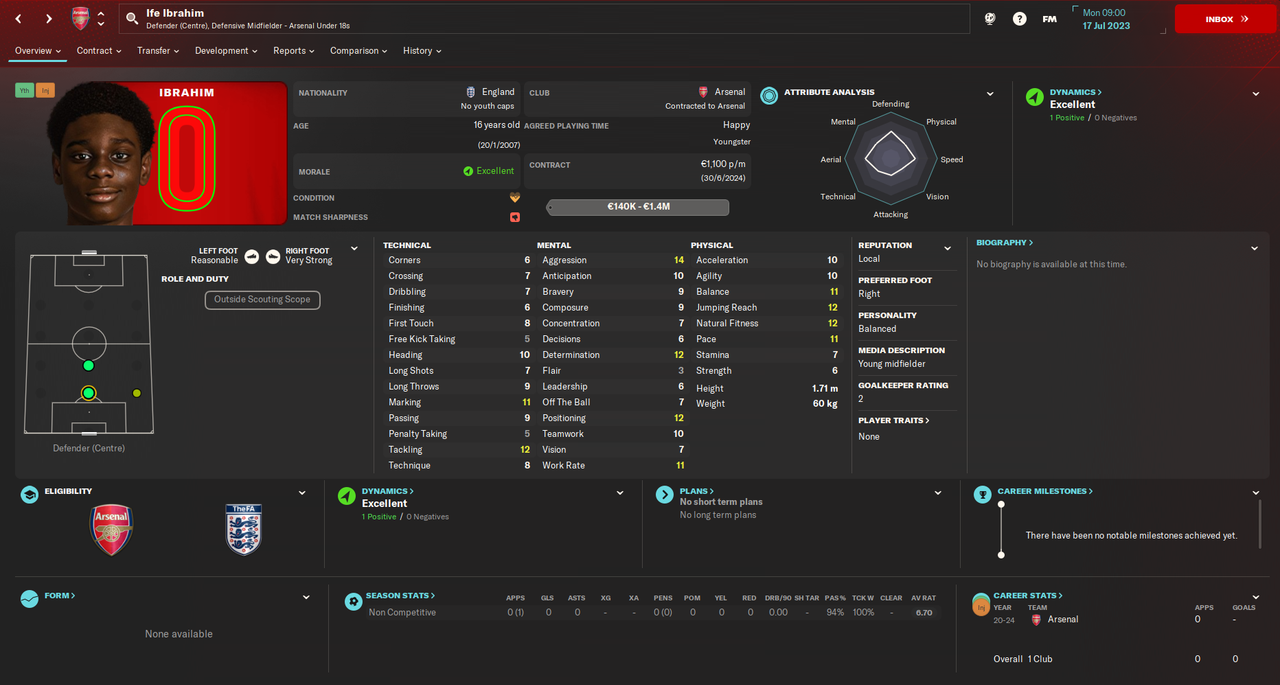Open the Comparison tab menu
Viewport: 1280px width, 685px height.
point(359,51)
